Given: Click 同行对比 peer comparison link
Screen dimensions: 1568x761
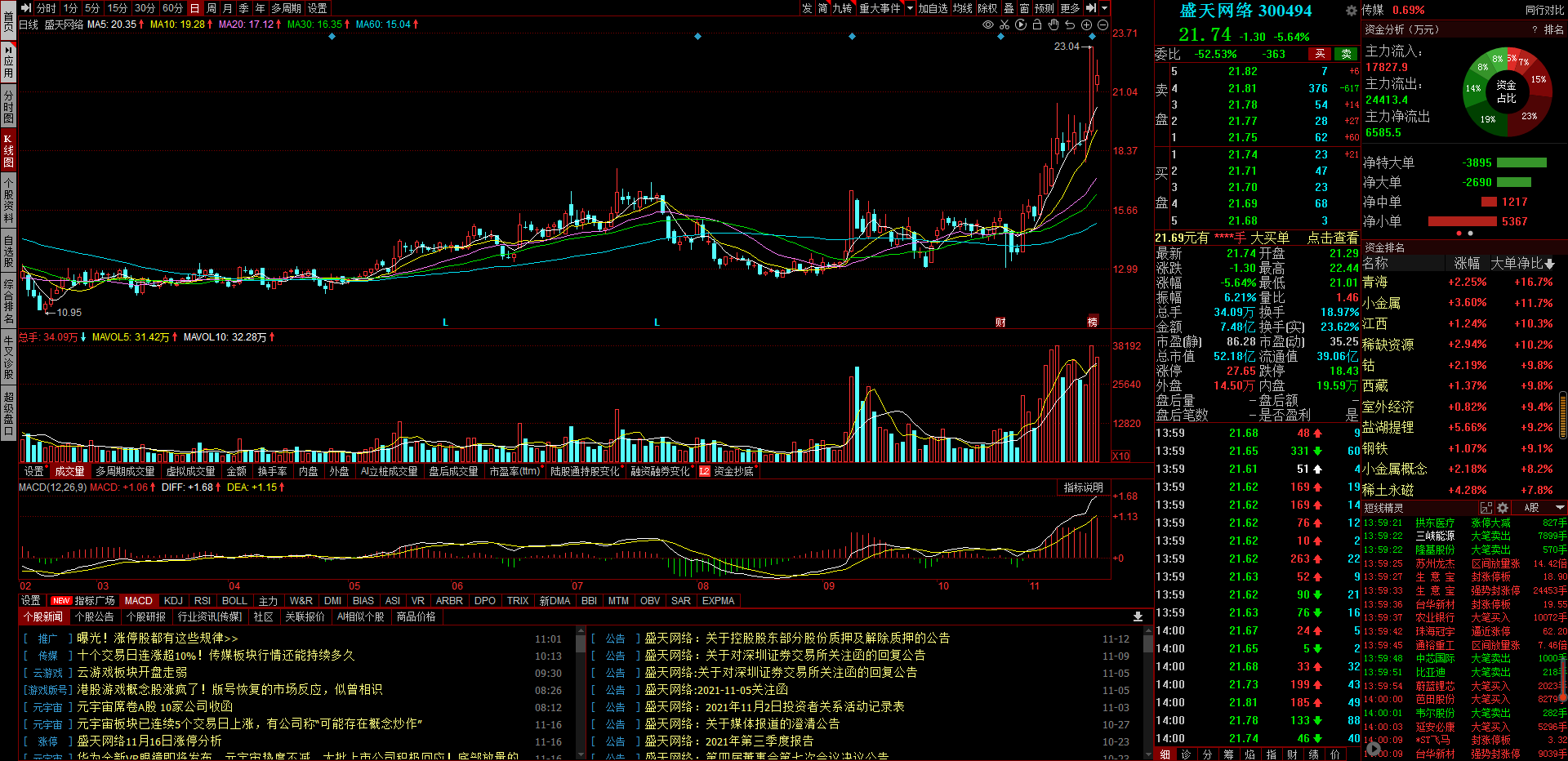Looking at the screenshot, I should (x=1544, y=10).
